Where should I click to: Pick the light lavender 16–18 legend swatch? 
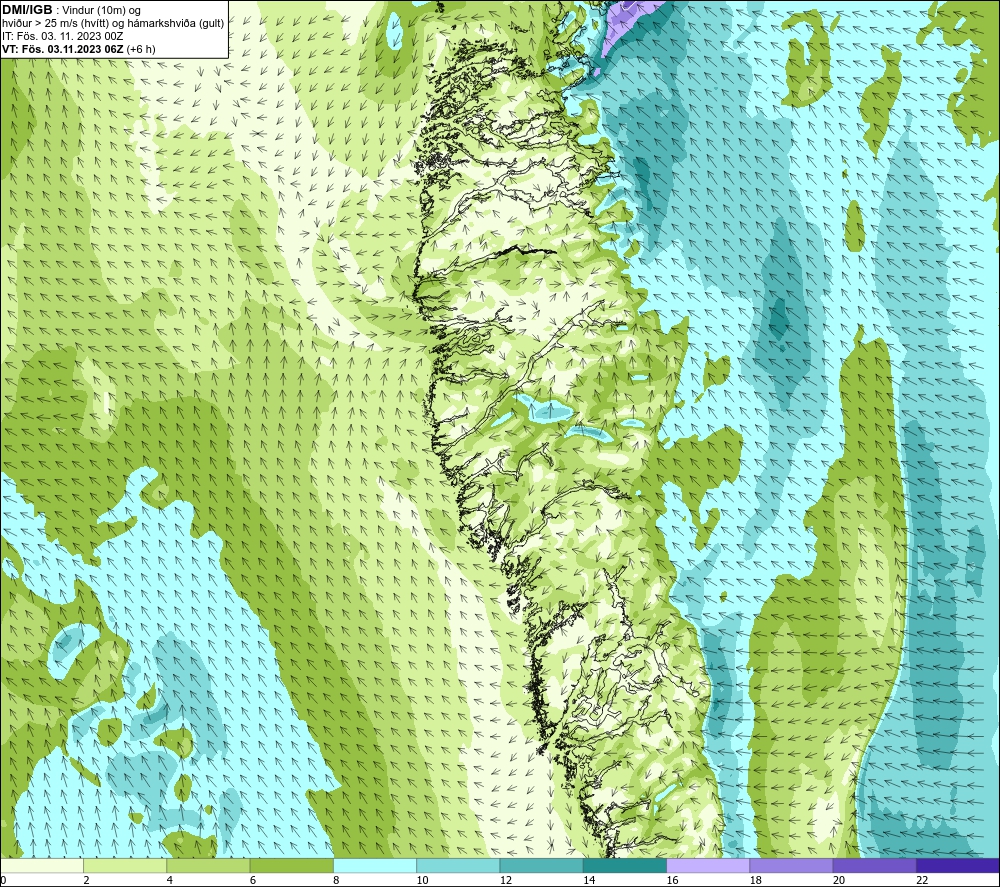[708, 865]
